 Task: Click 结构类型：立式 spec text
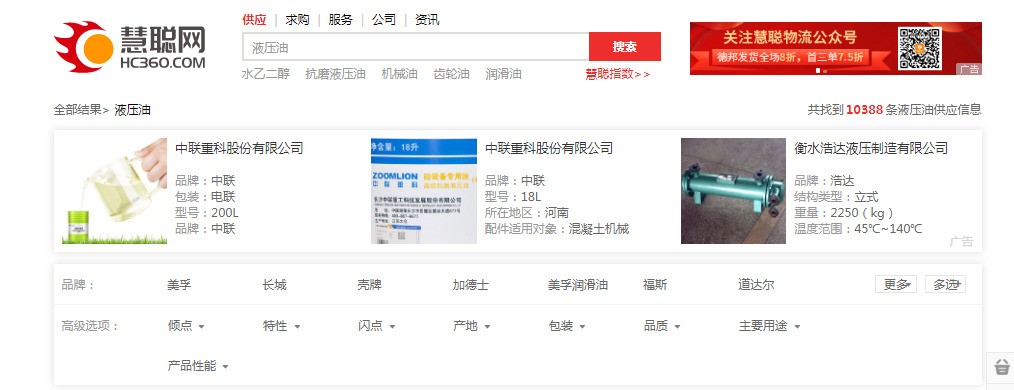coord(836,197)
